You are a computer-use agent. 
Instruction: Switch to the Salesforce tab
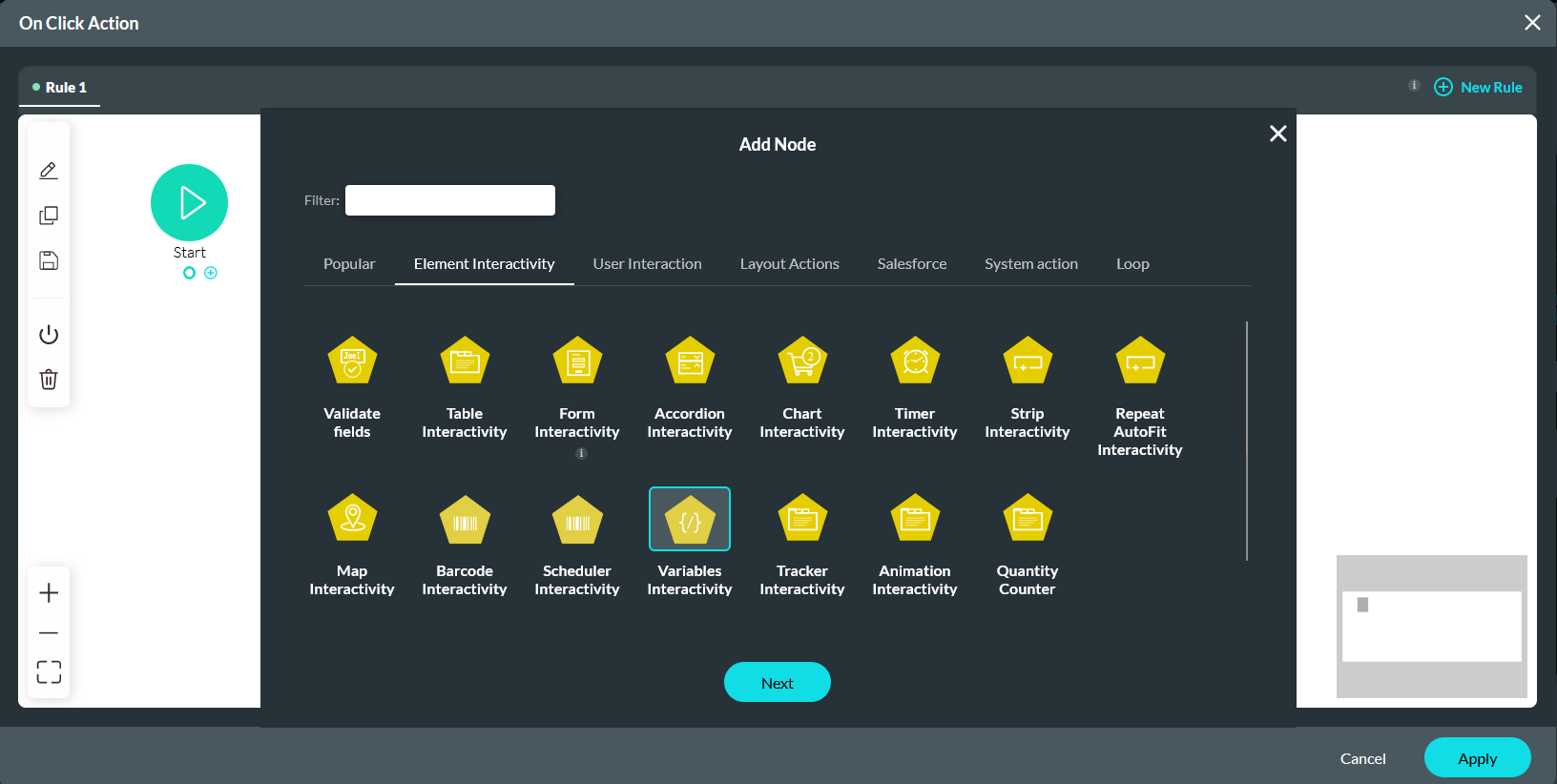point(912,264)
